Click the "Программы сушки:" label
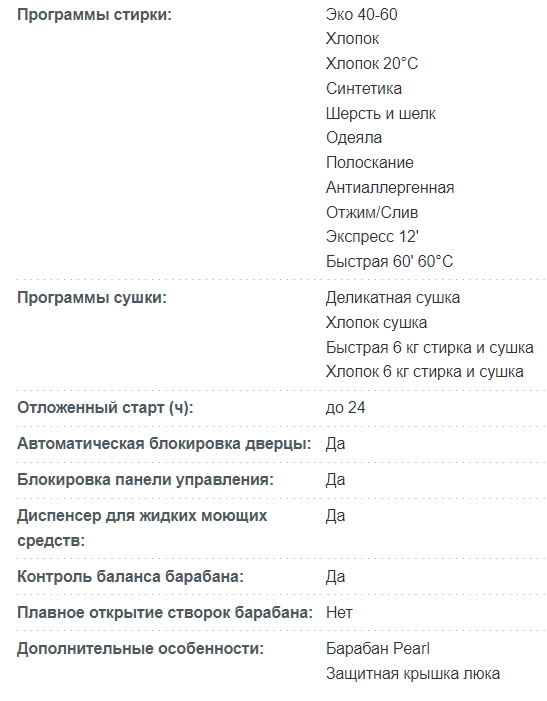Image resolution: width=547 pixels, height=701 pixels. click(x=92, y=297)
